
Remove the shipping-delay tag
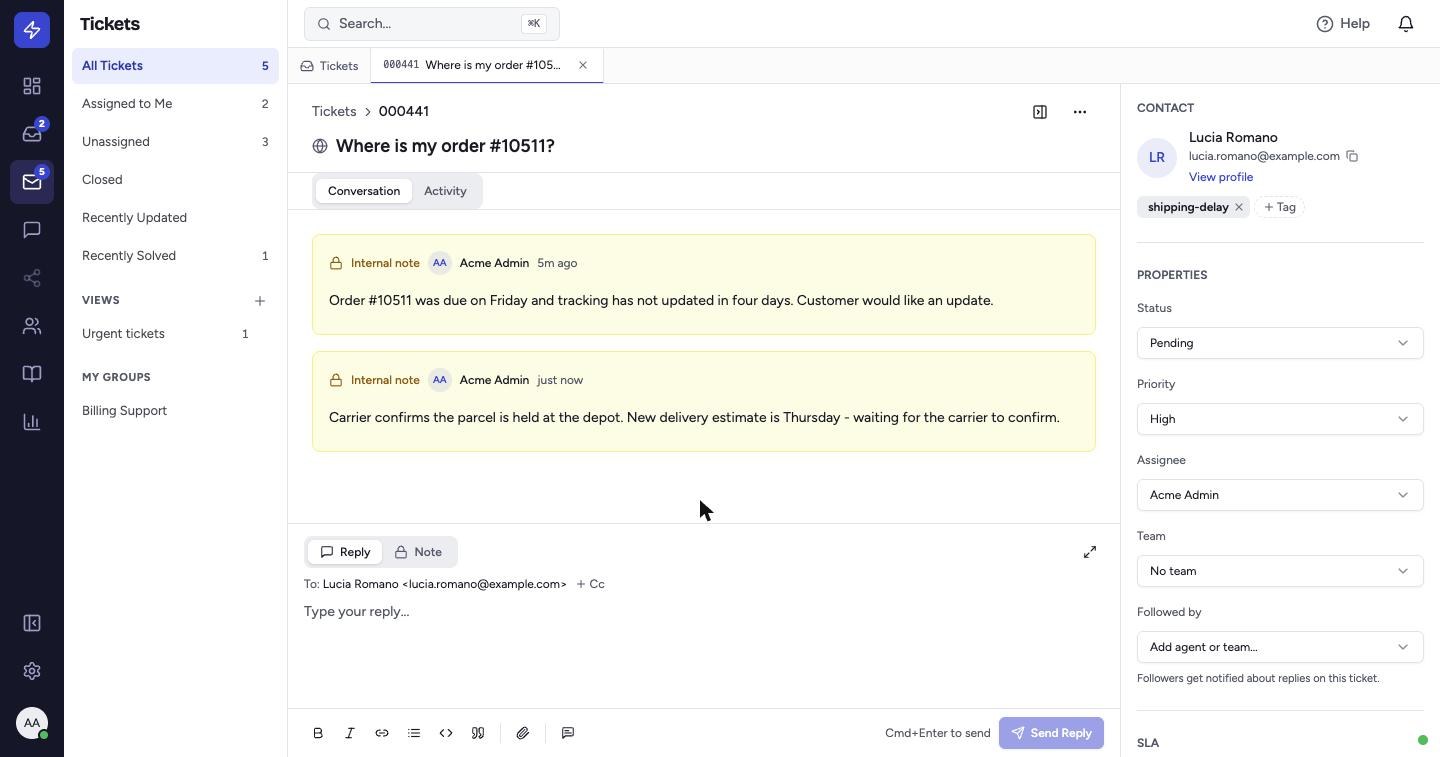pyautogui.click(x=1239, y=207)
